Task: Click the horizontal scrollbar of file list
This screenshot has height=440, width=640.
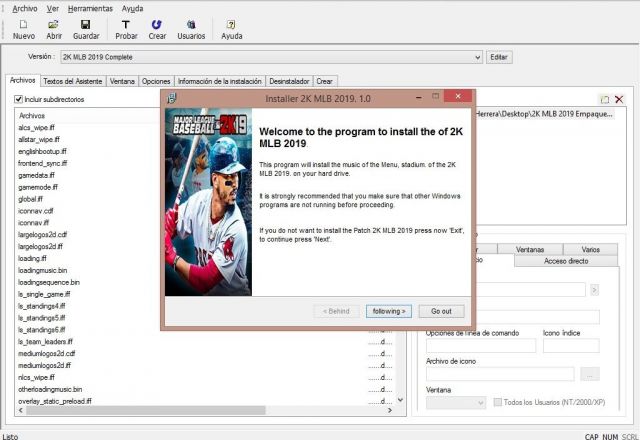Action: pos(146,410)
